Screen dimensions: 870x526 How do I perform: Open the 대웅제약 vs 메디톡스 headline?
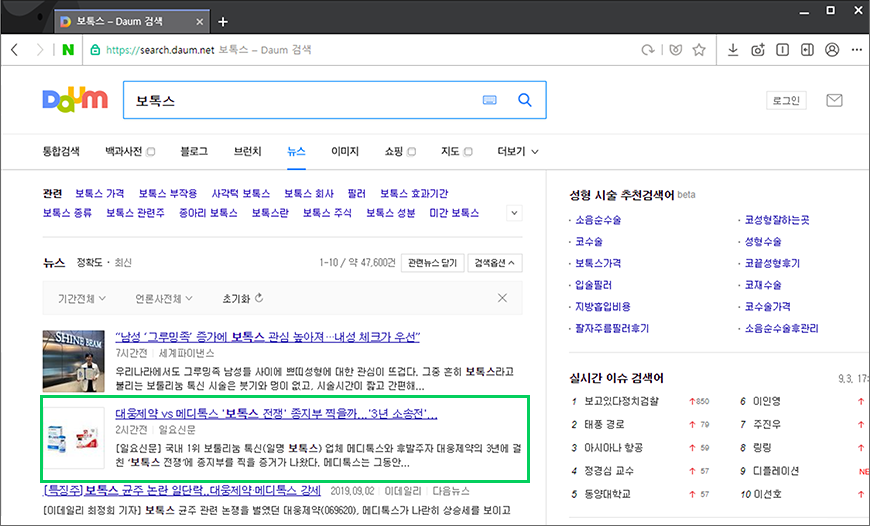tap(276, 413)
